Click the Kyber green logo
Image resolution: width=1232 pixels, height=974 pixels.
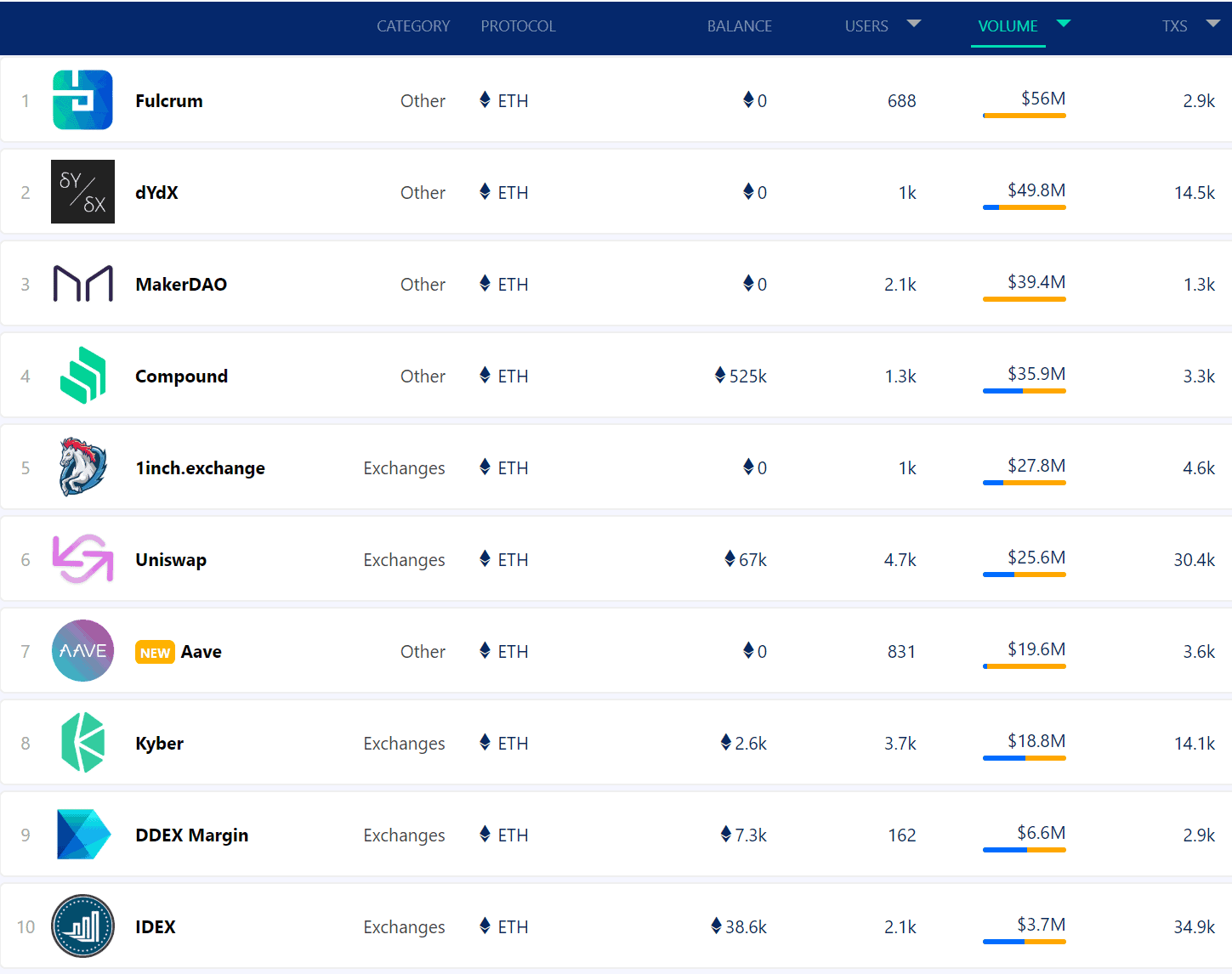point(82,743)
